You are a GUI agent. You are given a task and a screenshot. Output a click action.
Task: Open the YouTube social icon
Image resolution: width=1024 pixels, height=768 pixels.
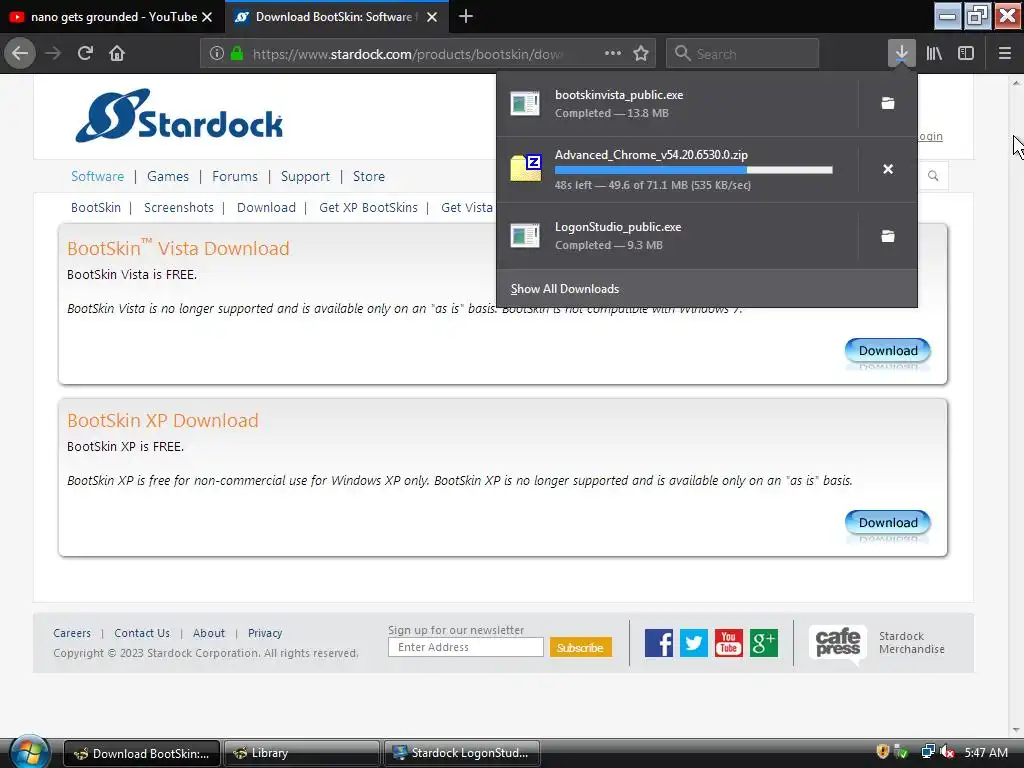(x=729, y=643)
